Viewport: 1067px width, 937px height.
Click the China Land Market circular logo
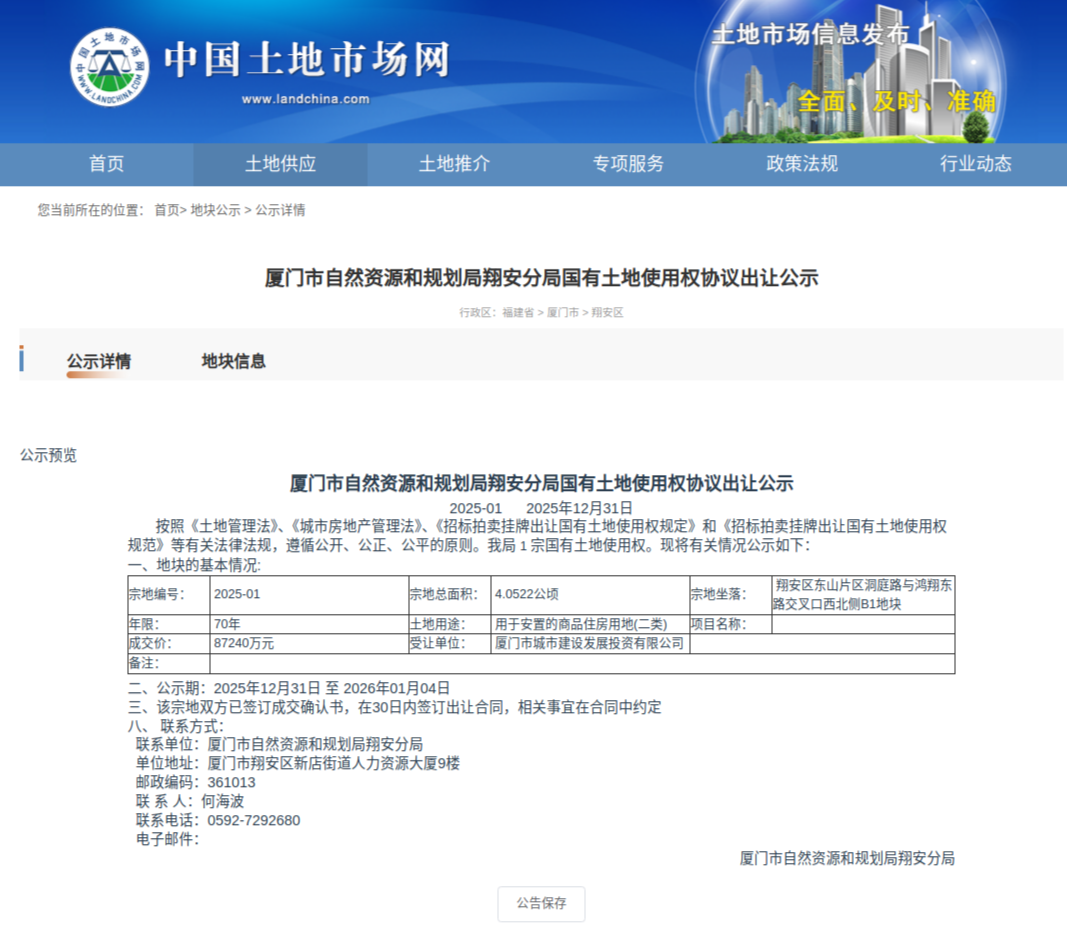[x=109, y=68]
